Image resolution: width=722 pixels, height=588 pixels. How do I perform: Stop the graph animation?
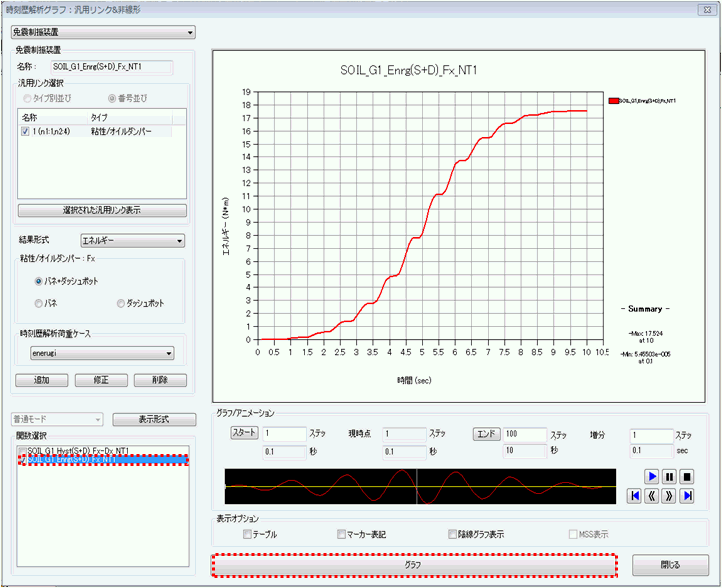[687, 476]
